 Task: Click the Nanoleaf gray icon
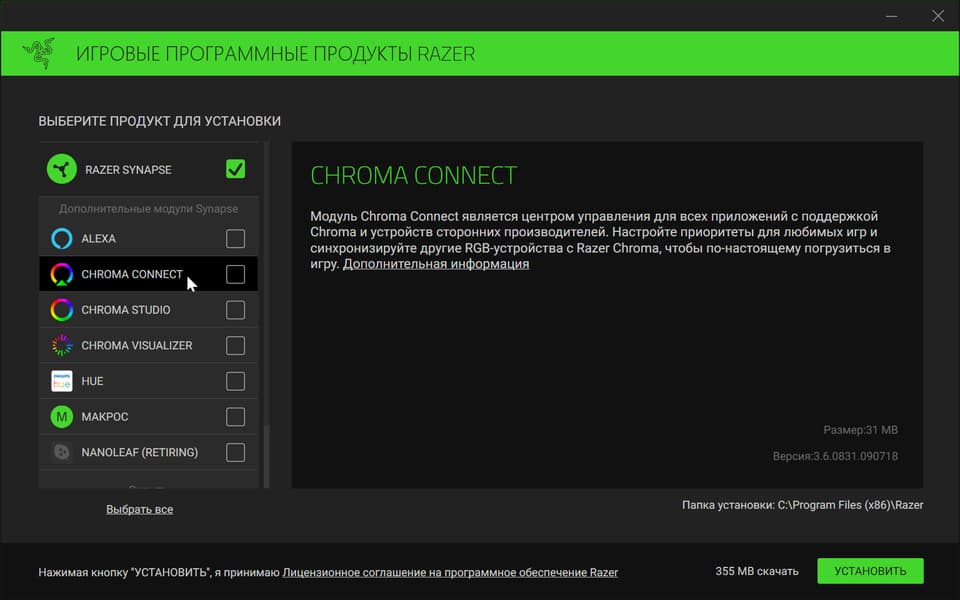coord(62,452)
